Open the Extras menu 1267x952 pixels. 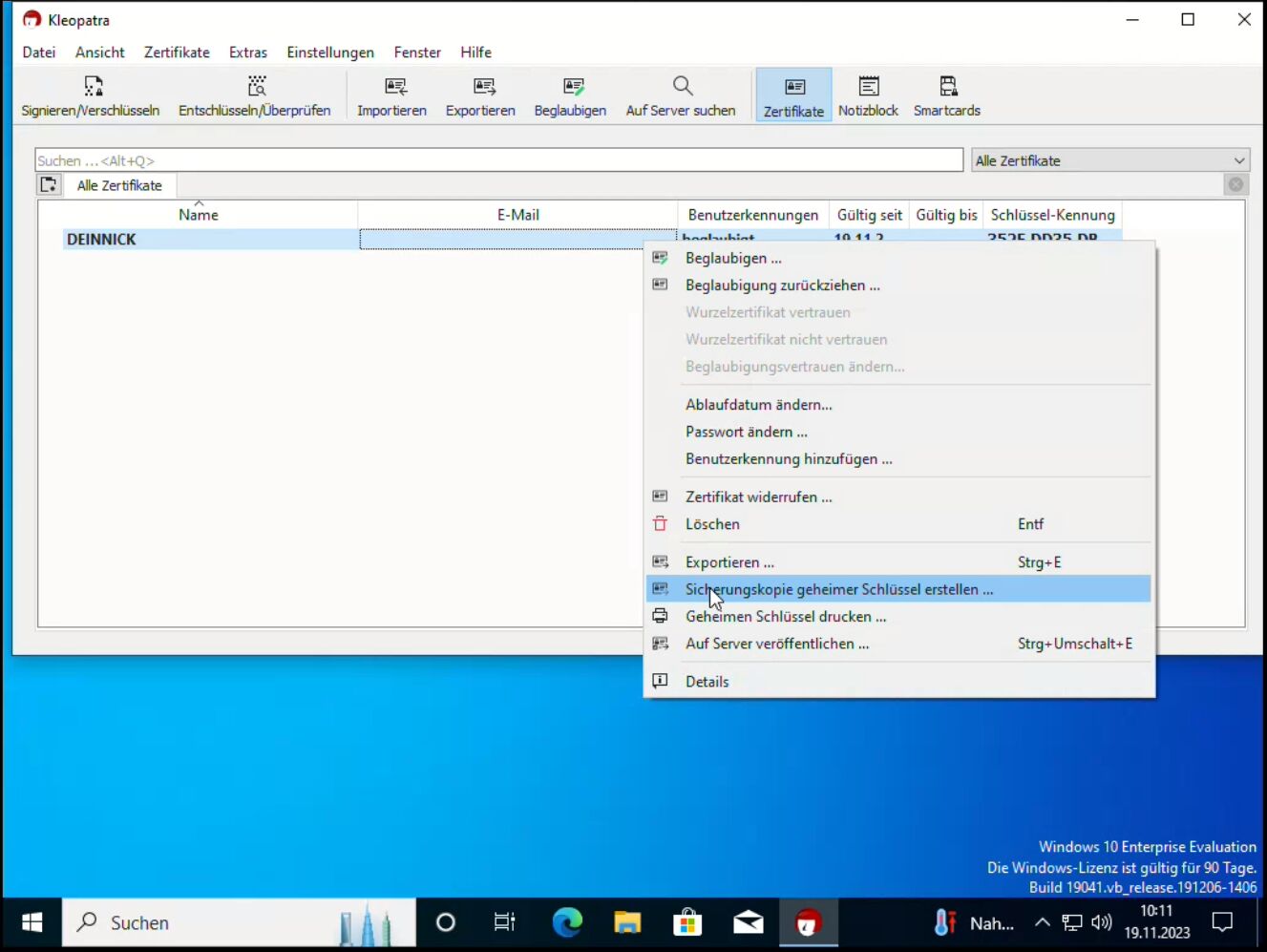pos(248,53)
